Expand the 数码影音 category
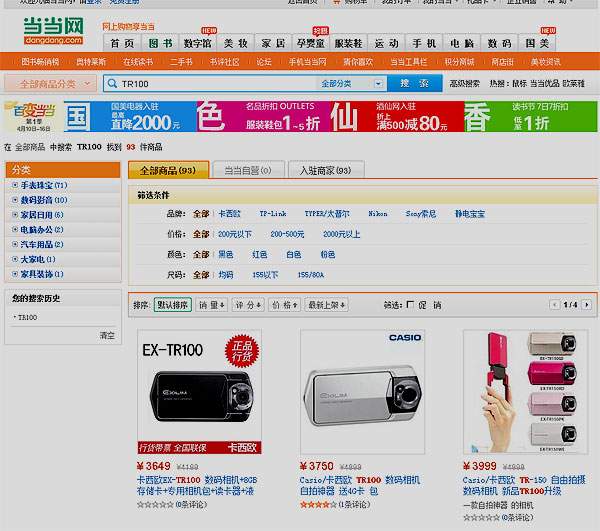The image size is (600, 531). [x=15, y=200]
